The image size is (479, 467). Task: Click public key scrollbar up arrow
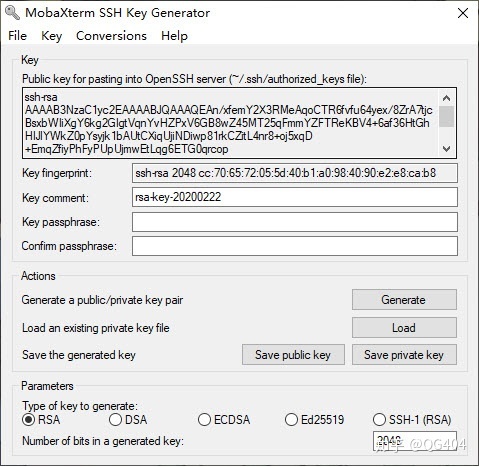pos(447,98)
